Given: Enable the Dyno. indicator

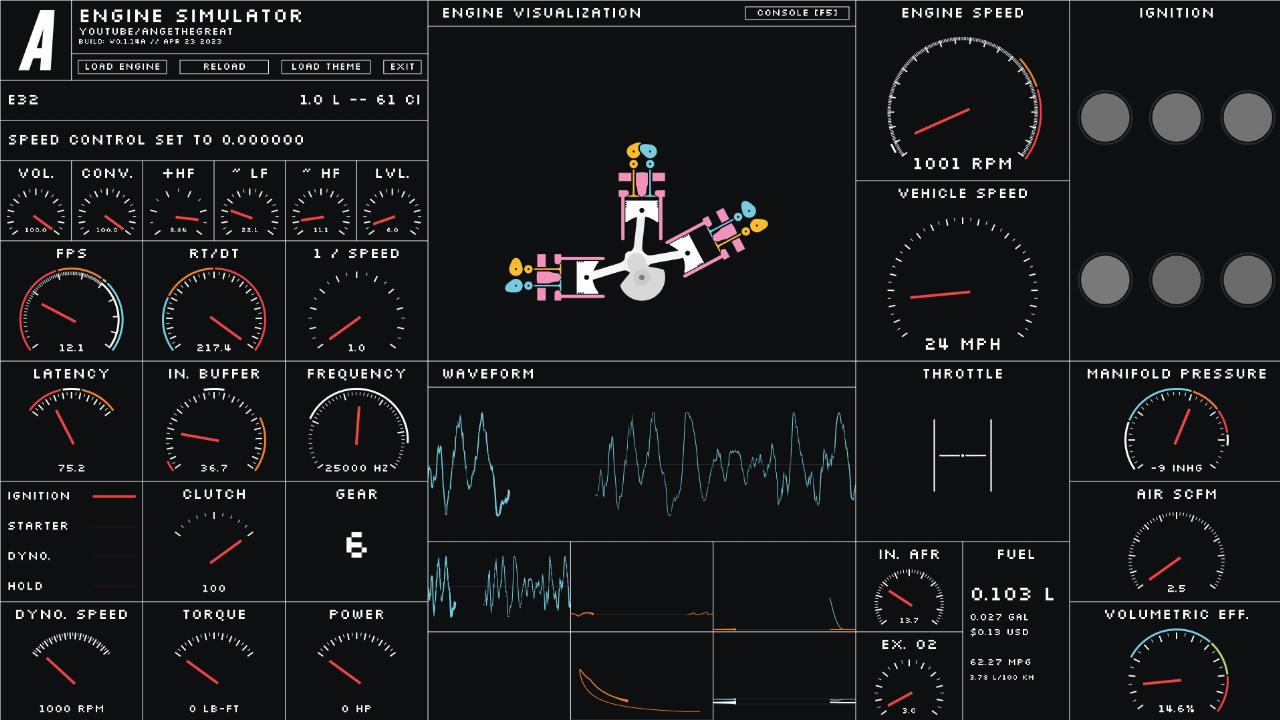Looking at the screenshot, I should pos(114,556).
